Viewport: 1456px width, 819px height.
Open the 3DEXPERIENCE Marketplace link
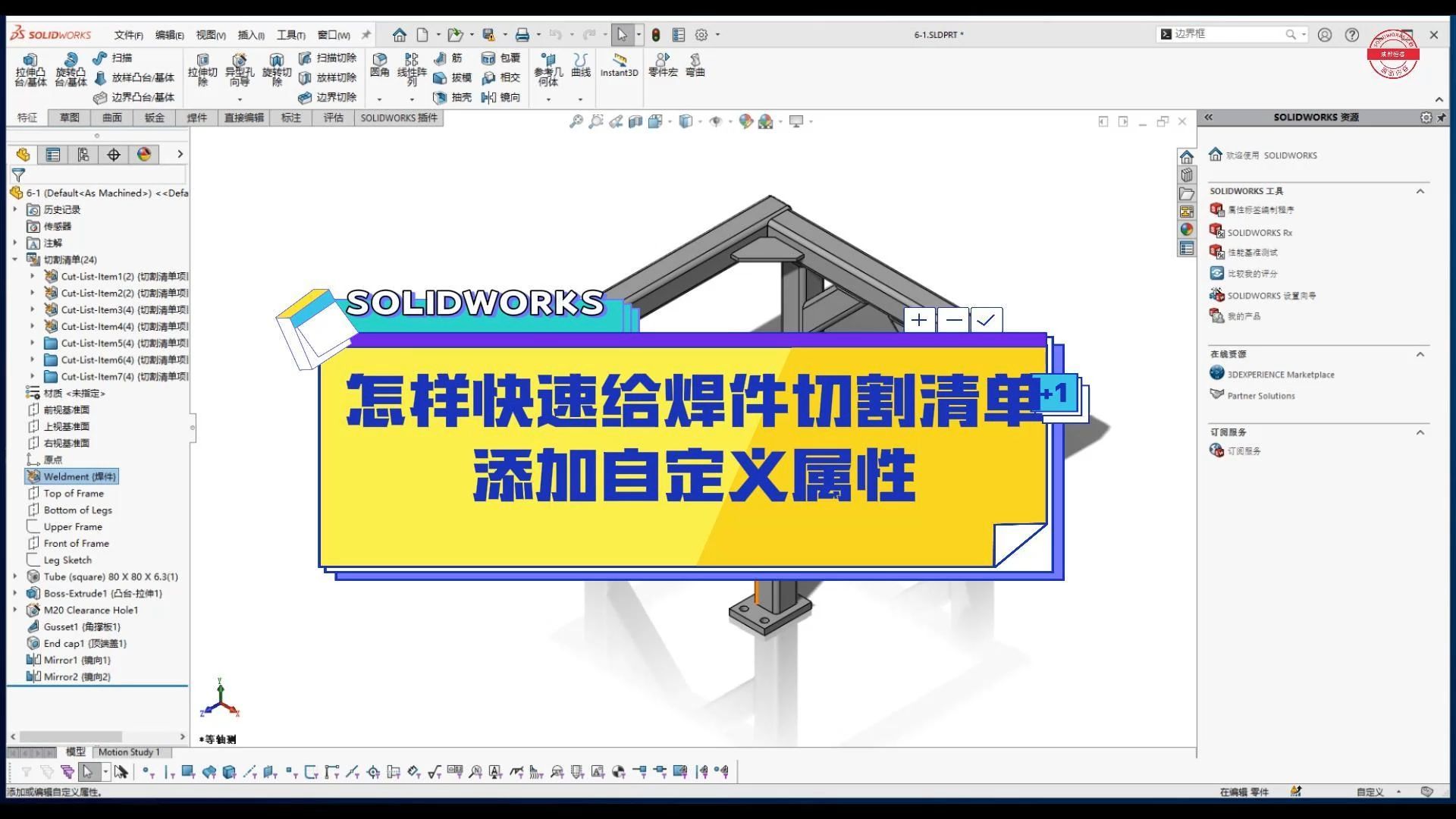pyautogui.click(x=1281, y=375)
